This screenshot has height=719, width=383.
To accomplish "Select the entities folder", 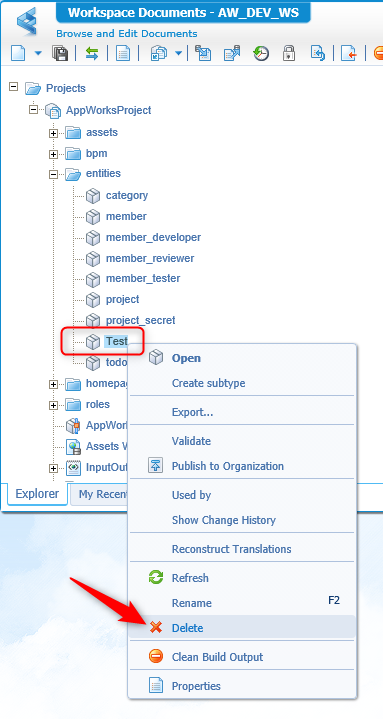I will (104, 173).
